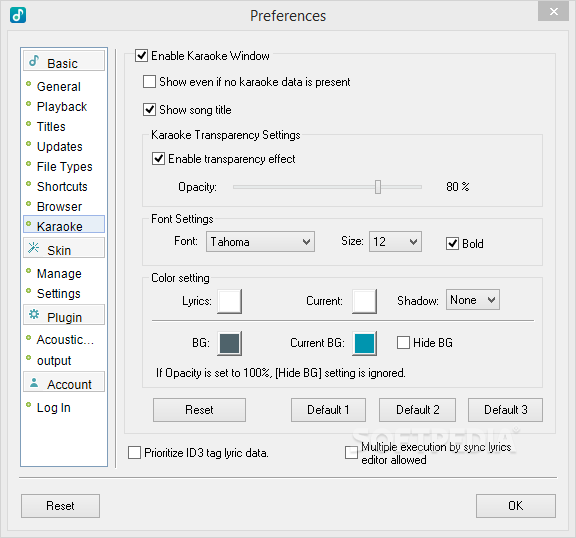Viewport: 576px width, 538px height.
Task: Uncheck Show song title
Action: (149, 110)
